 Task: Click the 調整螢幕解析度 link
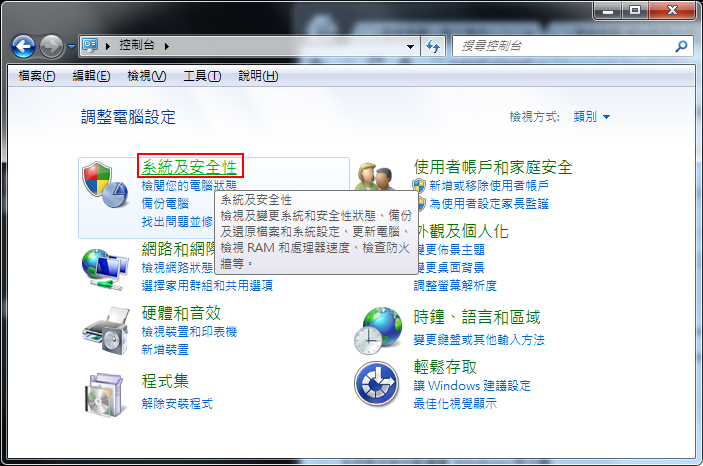pos(455,286)
